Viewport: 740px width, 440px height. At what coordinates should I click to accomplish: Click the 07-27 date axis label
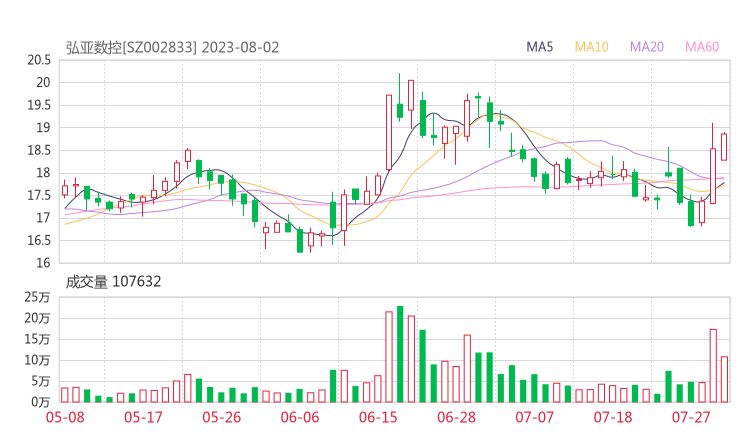(691, 417)
